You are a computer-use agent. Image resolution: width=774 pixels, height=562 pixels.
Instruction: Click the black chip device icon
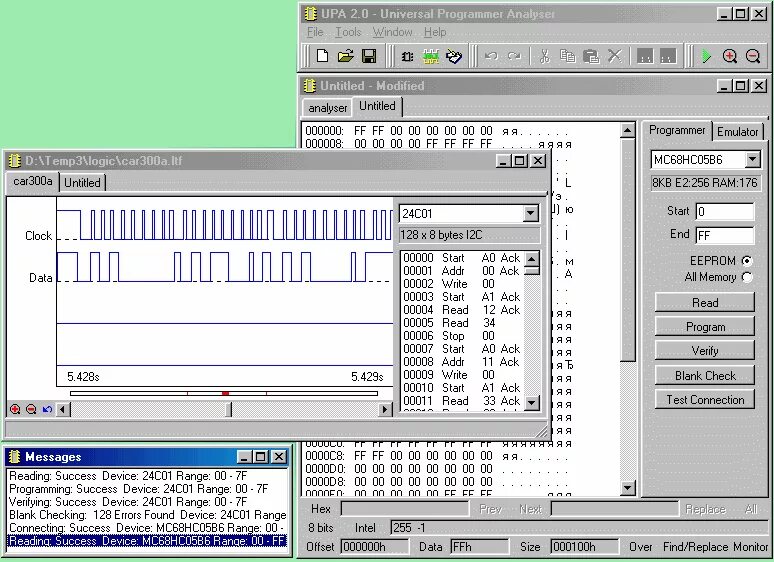(x=407, y=56)
